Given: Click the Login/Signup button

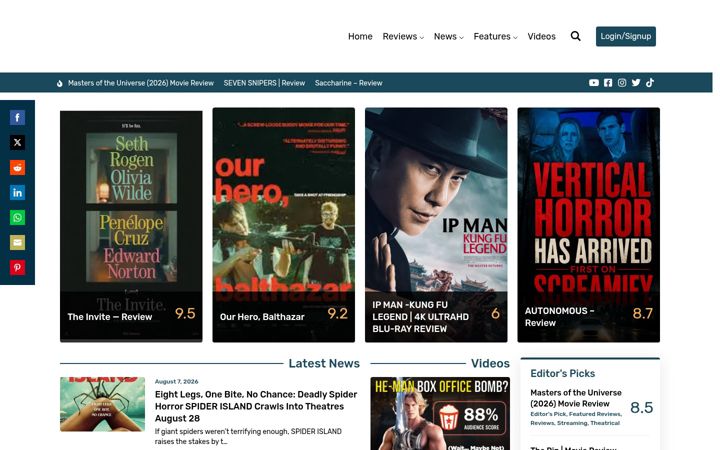Looking at the screenshot, I should pos(626,36).
